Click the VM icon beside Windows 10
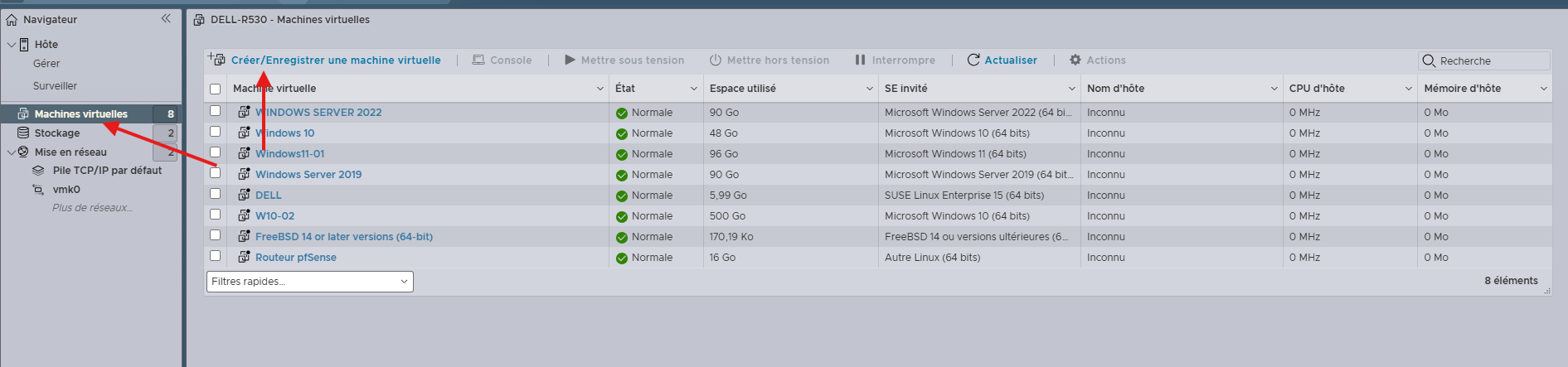 click(244, 133)
